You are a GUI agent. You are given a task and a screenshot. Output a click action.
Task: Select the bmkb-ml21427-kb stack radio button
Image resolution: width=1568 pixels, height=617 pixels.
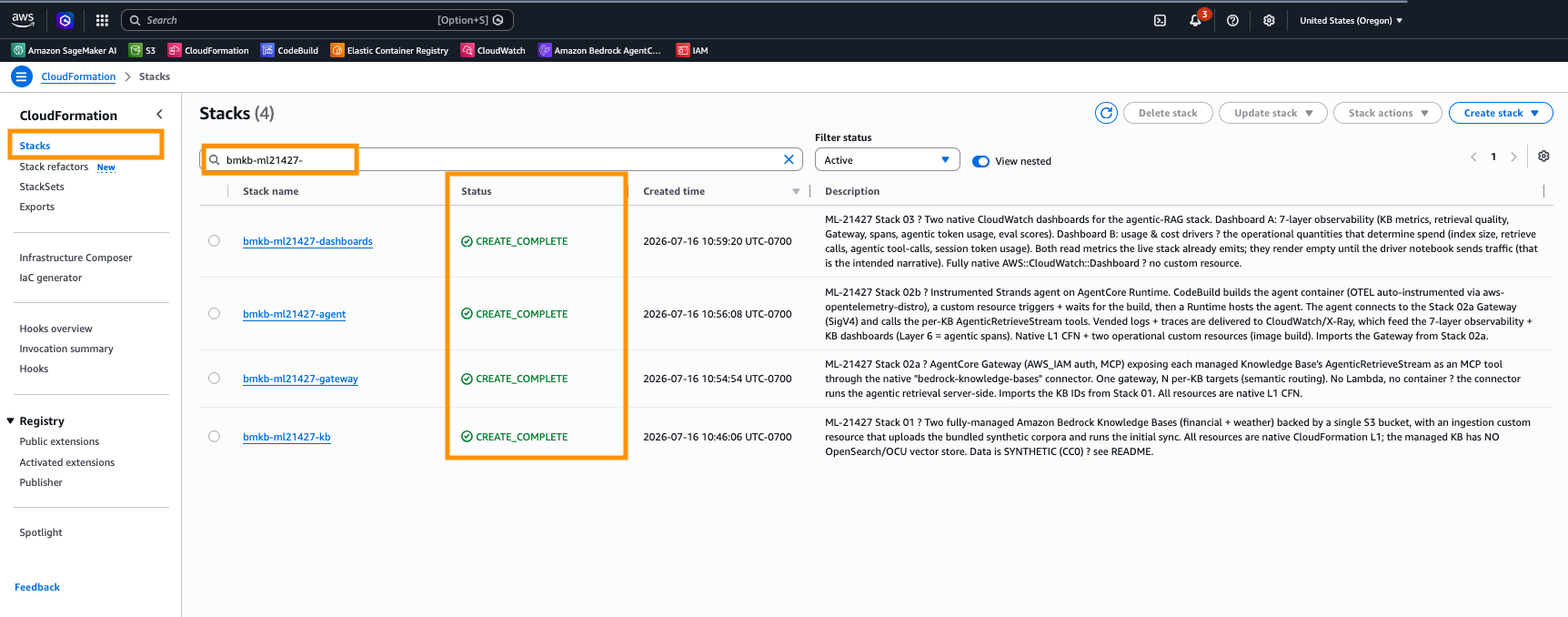click(x=214, y=437)
